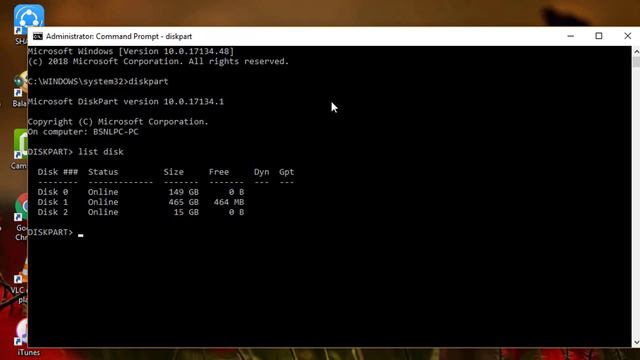Click the 'Status' column header
This screenshot has width=640, height=360.
pos(103,172)
